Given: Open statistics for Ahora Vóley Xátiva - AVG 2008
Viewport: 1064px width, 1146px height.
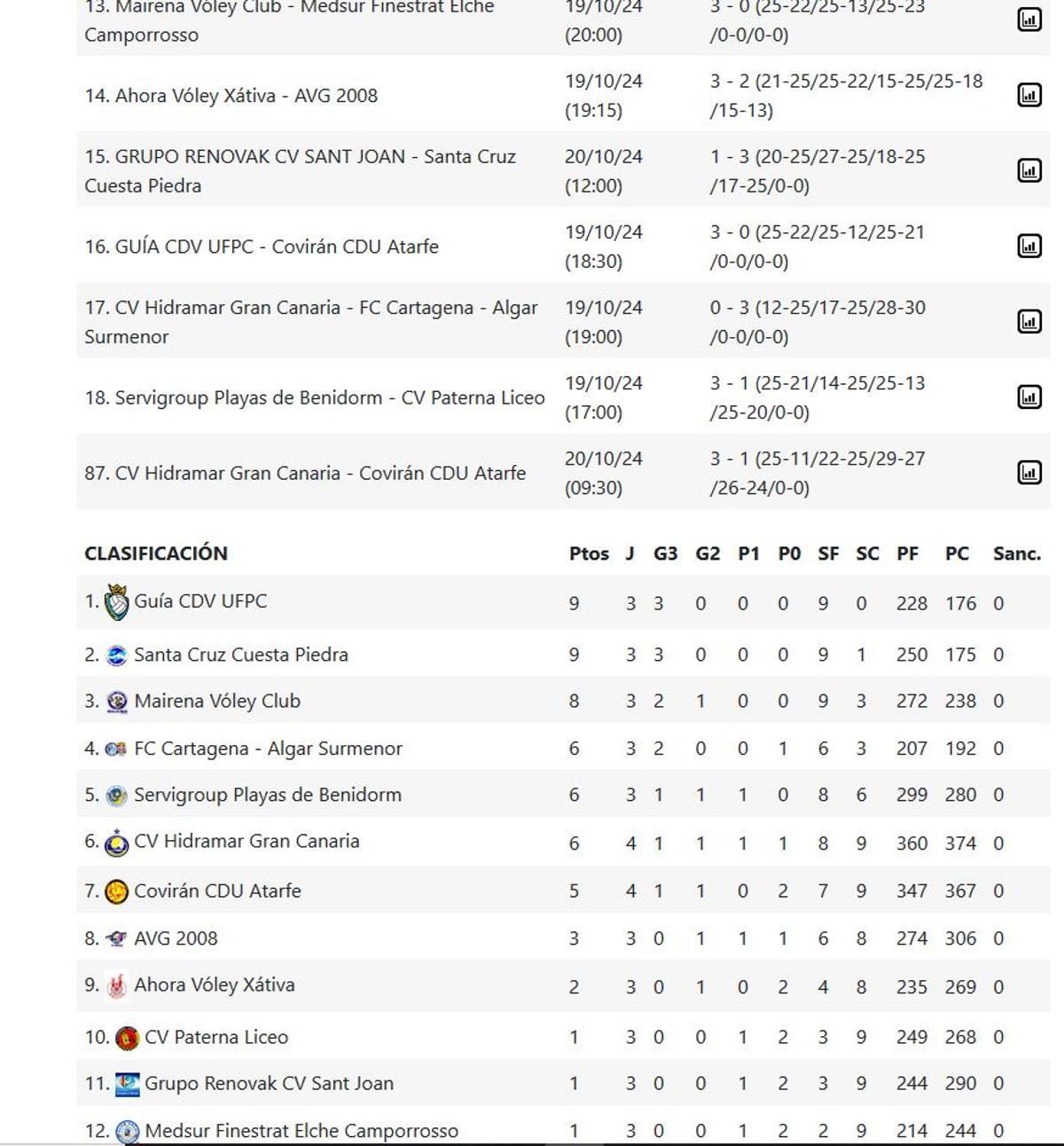Looking at the screenshot, I should (1029, 95).
